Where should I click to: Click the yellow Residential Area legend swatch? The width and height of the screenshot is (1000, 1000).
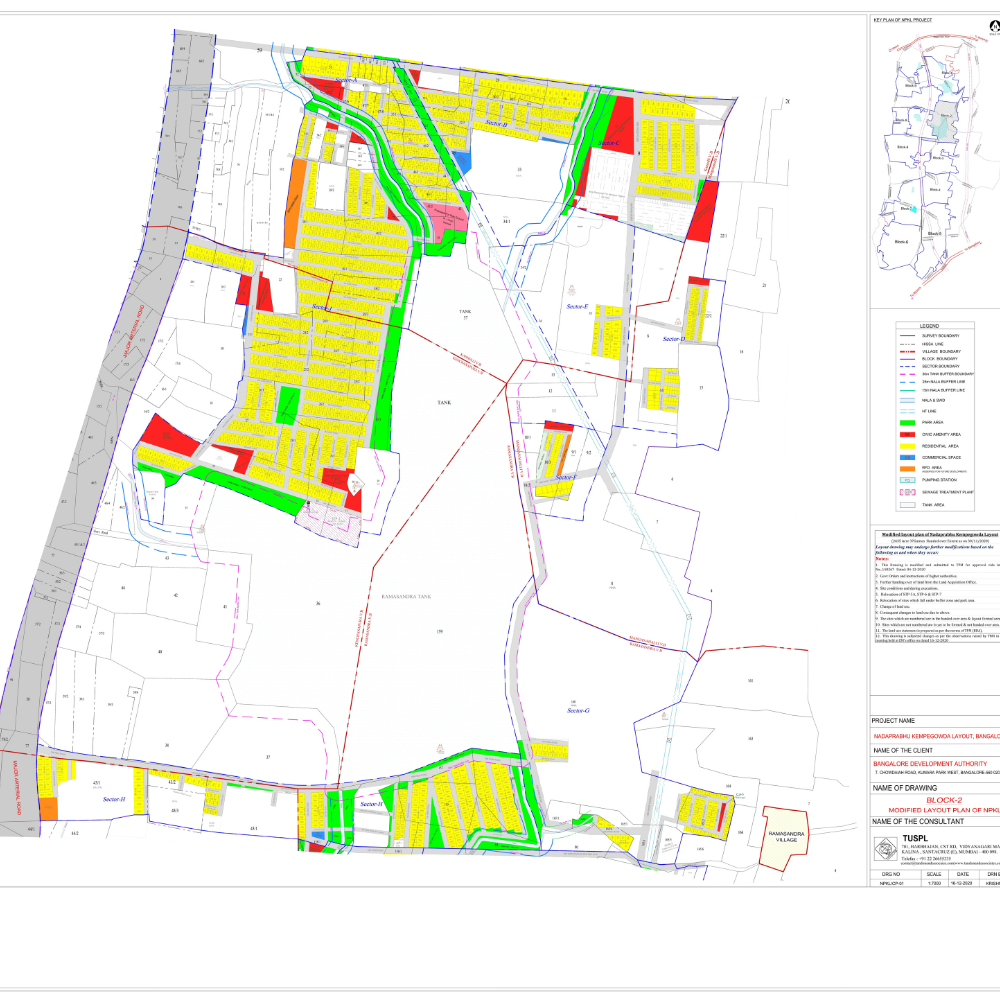coord(908,446)
